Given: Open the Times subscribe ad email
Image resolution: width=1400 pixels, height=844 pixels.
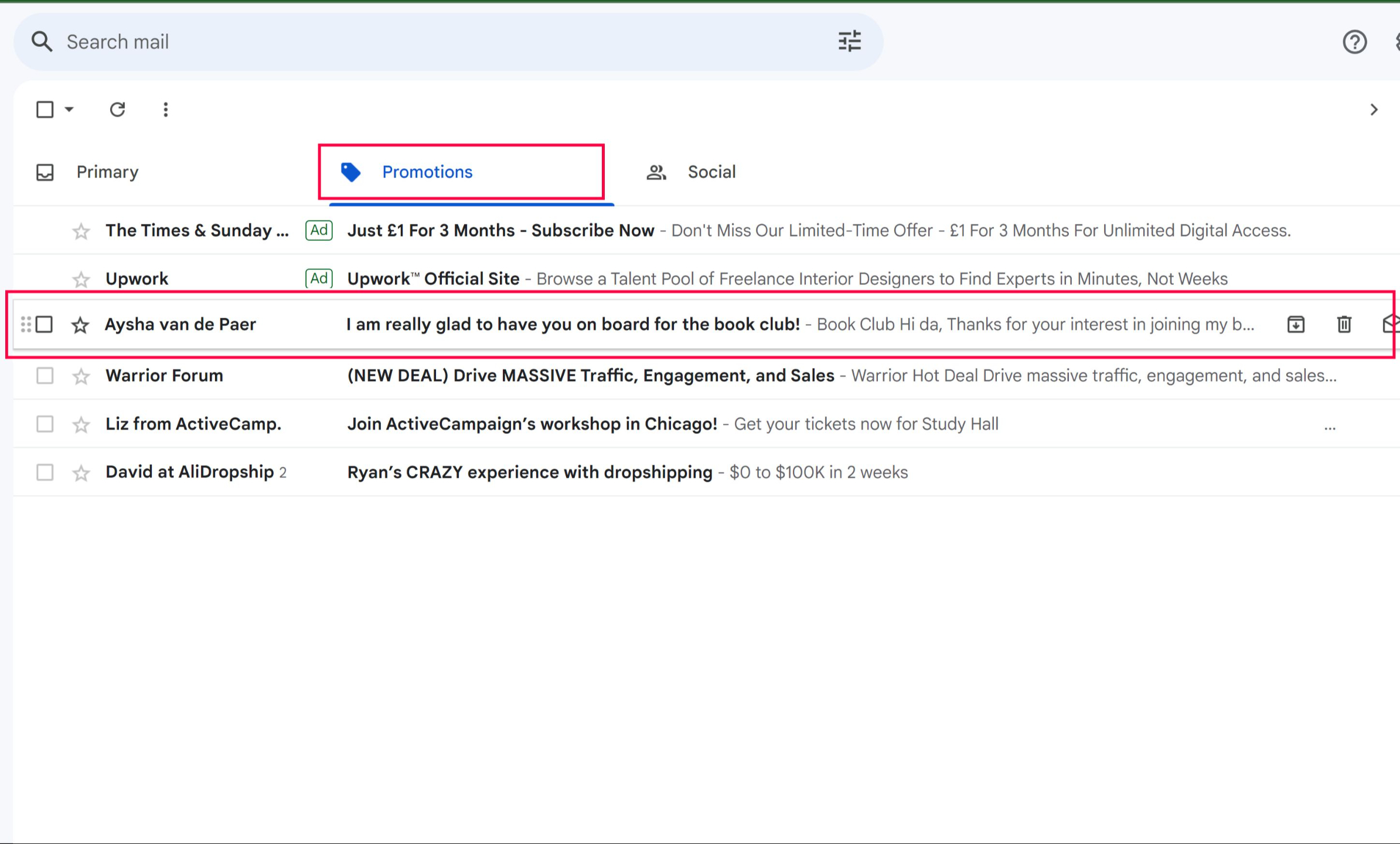Looking at the screenshot, I should click(500, 231).
